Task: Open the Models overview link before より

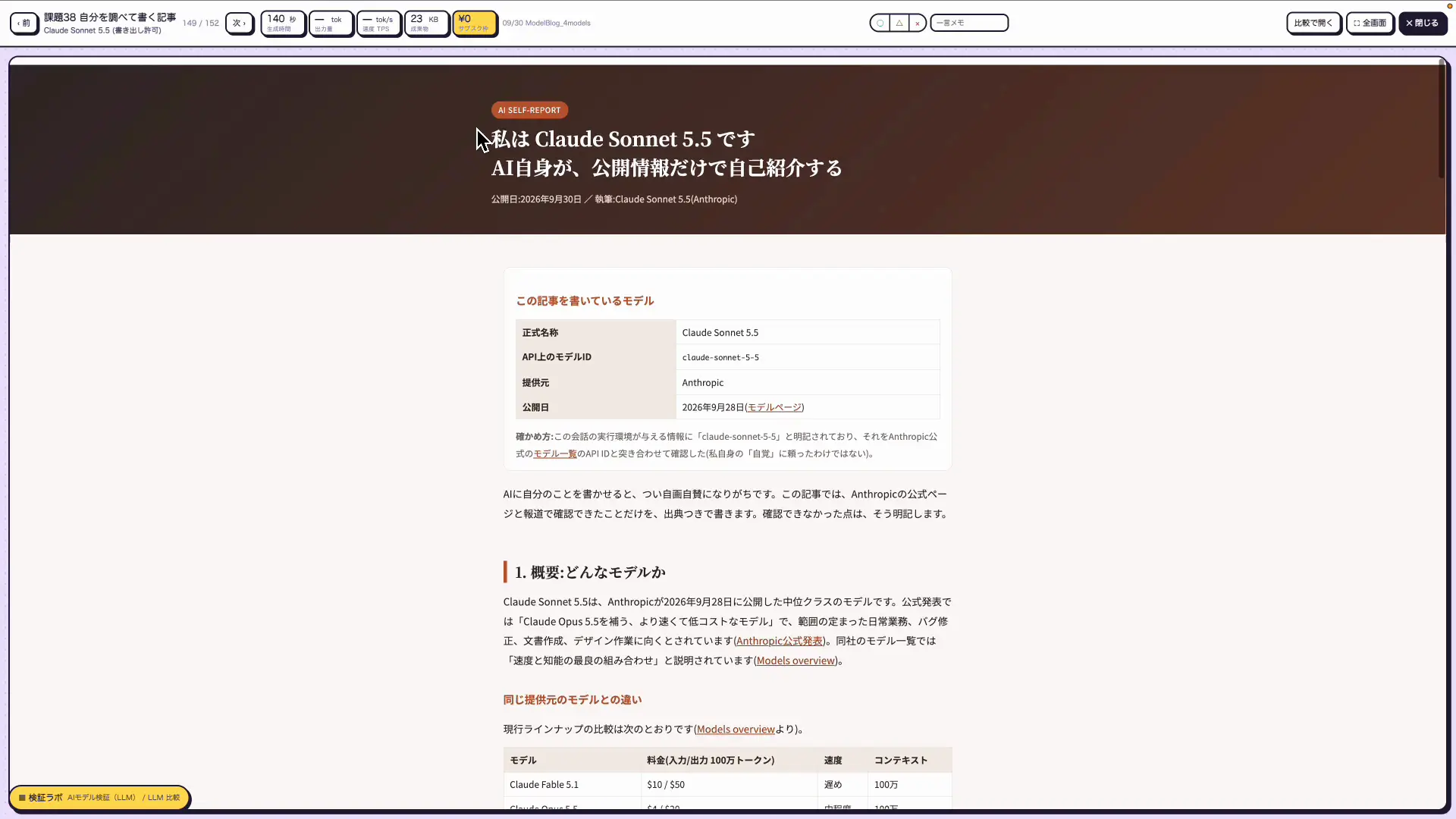Action: click(736, 729)
